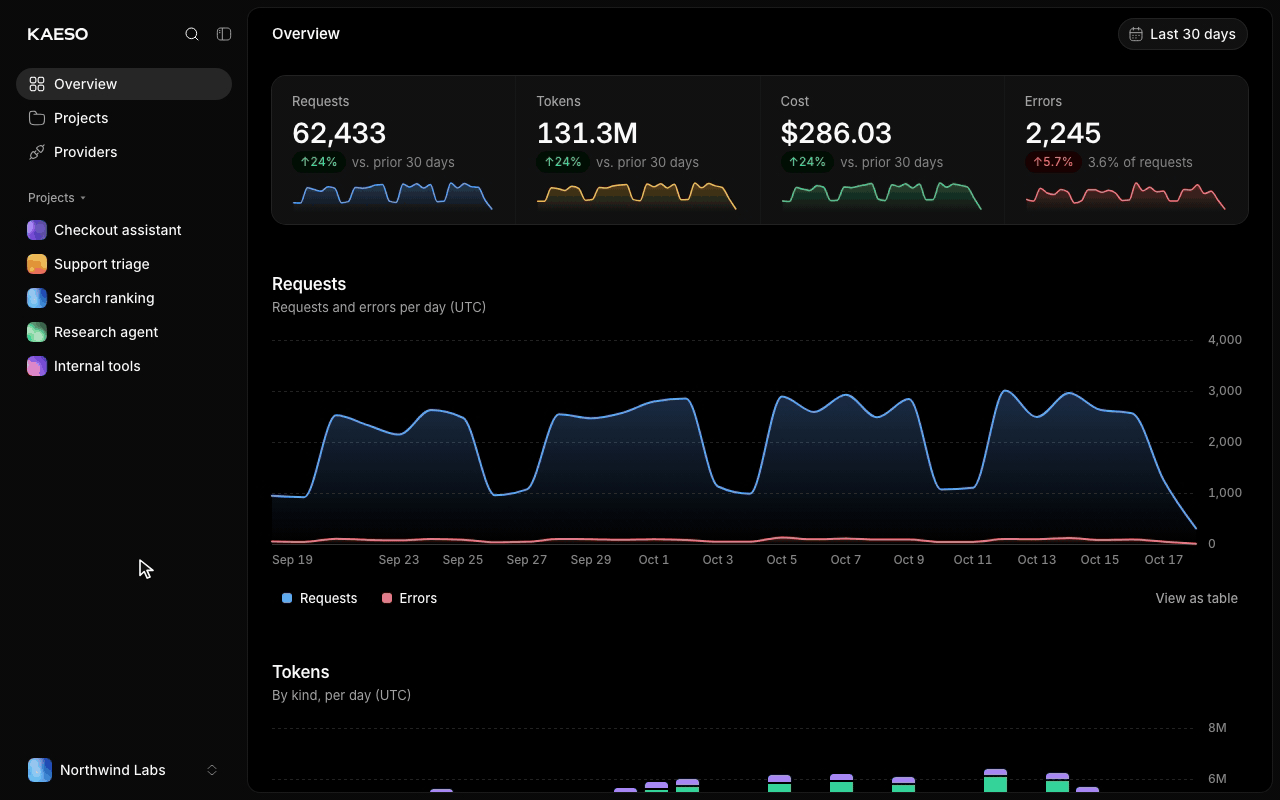
Task: Click the Cost sparkline in the stat card
Action: tap(881, 194)
